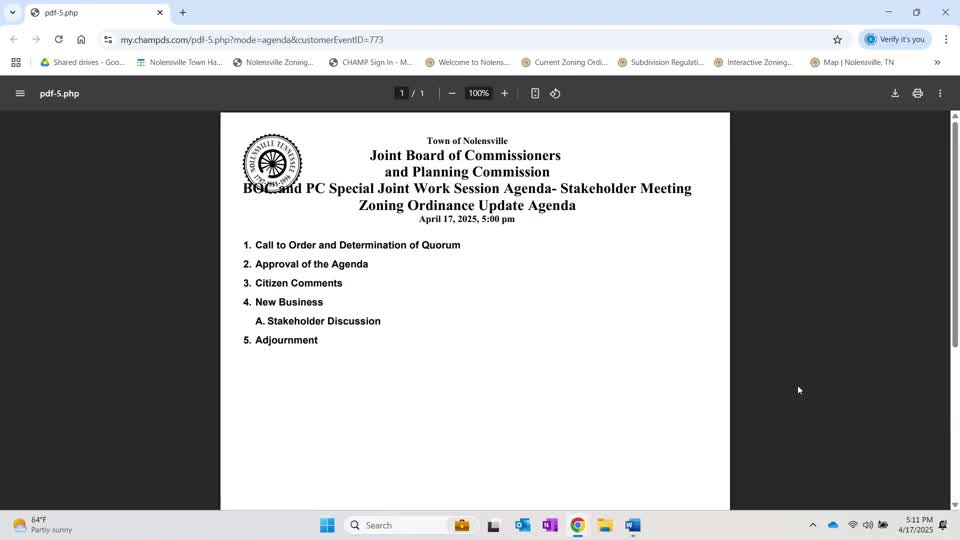Viewport: 960px width, 540px height.
Task: Click the Verify it's you button
Action: (x=894, y=40)
